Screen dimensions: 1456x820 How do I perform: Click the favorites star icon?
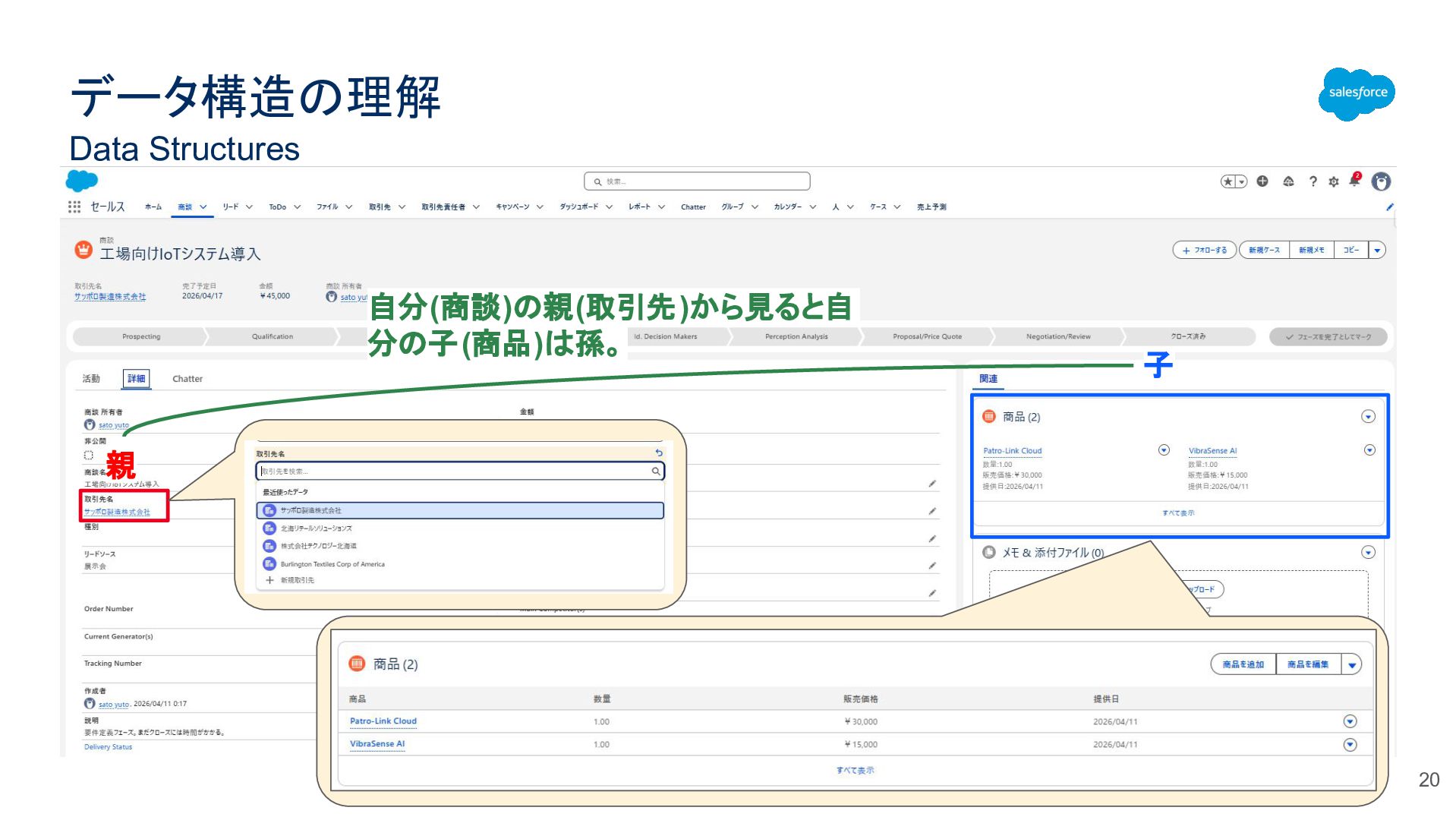(x=1227, y=181)
